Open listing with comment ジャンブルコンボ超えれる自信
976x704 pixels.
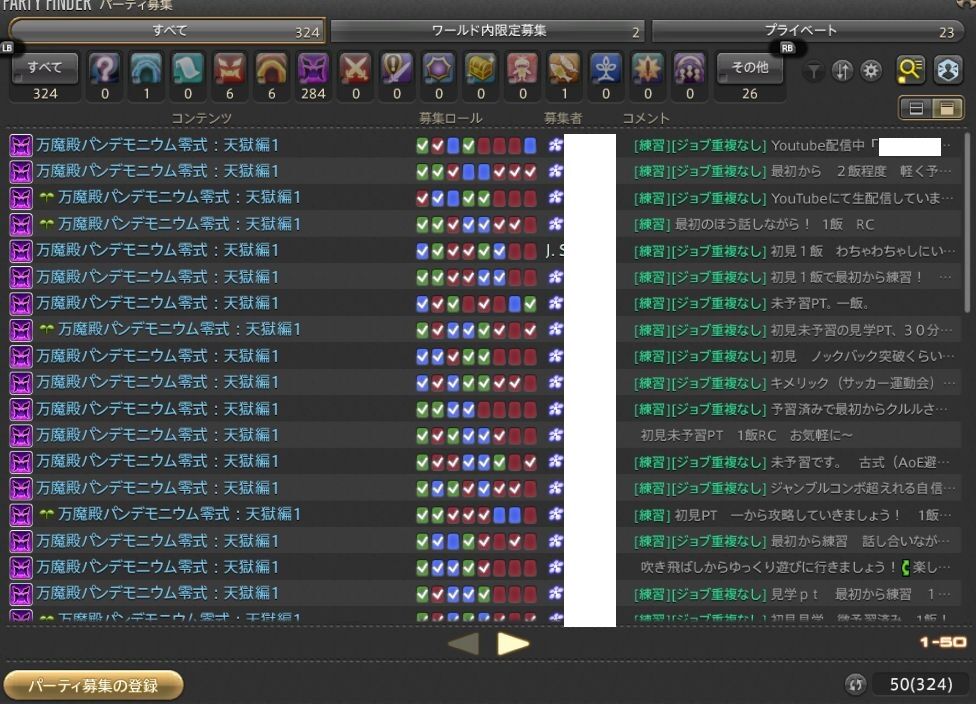click(483, 488)
